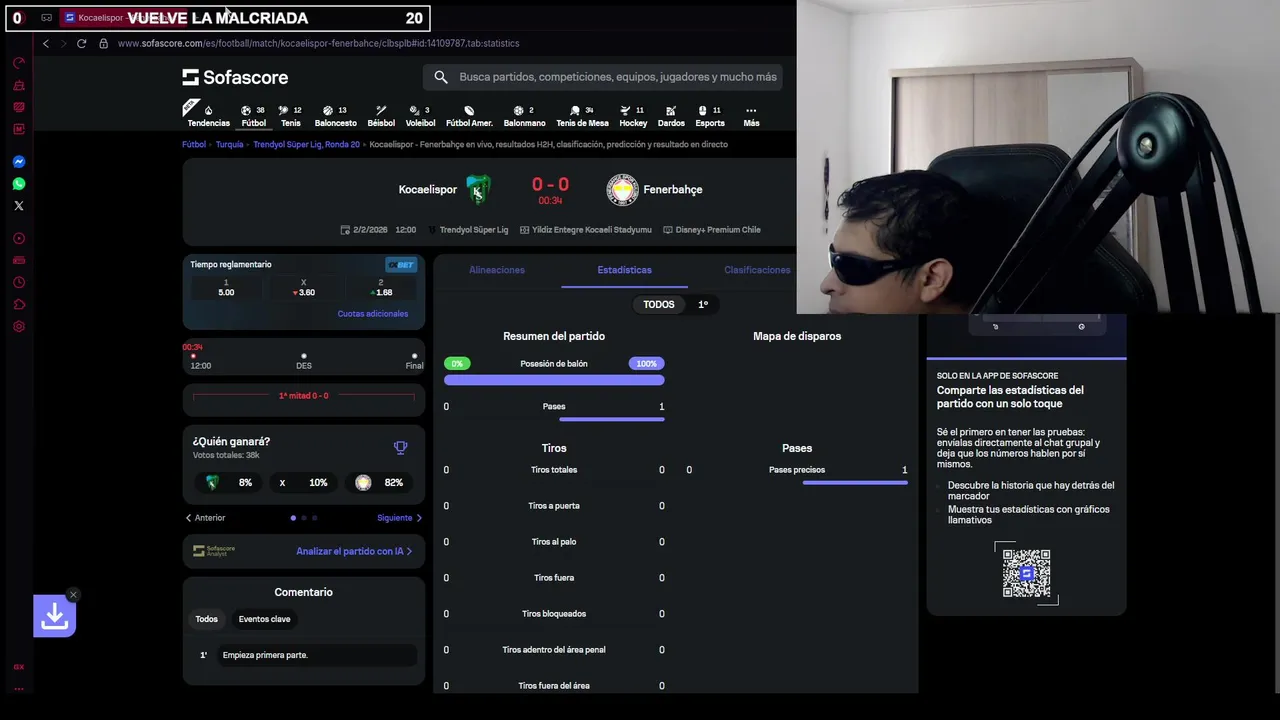Image resolution: width=1280 pixels, height=720 pixels.
Task: Open Hockey sport category
Action: [633, 116]
